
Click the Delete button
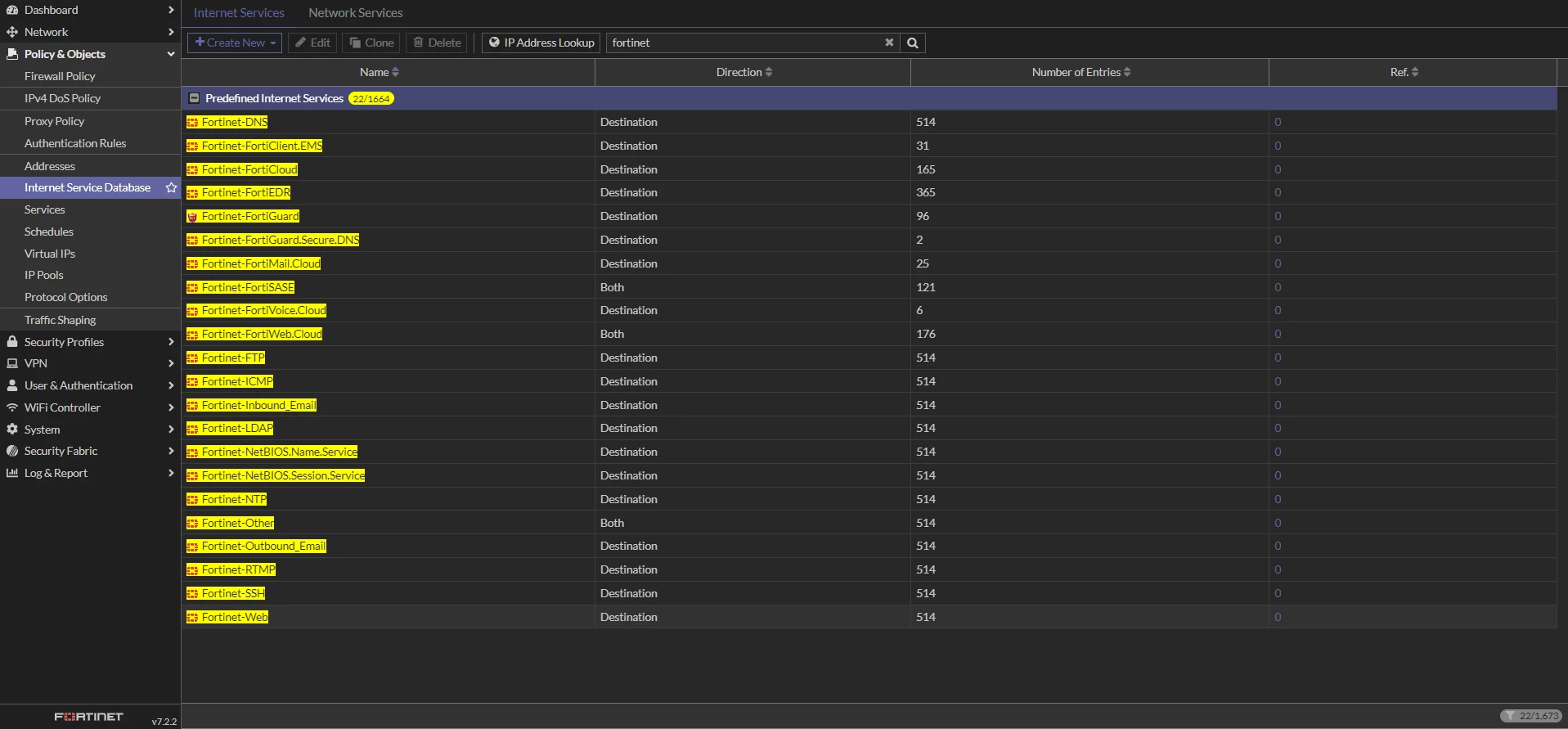[x=437, y=43]
